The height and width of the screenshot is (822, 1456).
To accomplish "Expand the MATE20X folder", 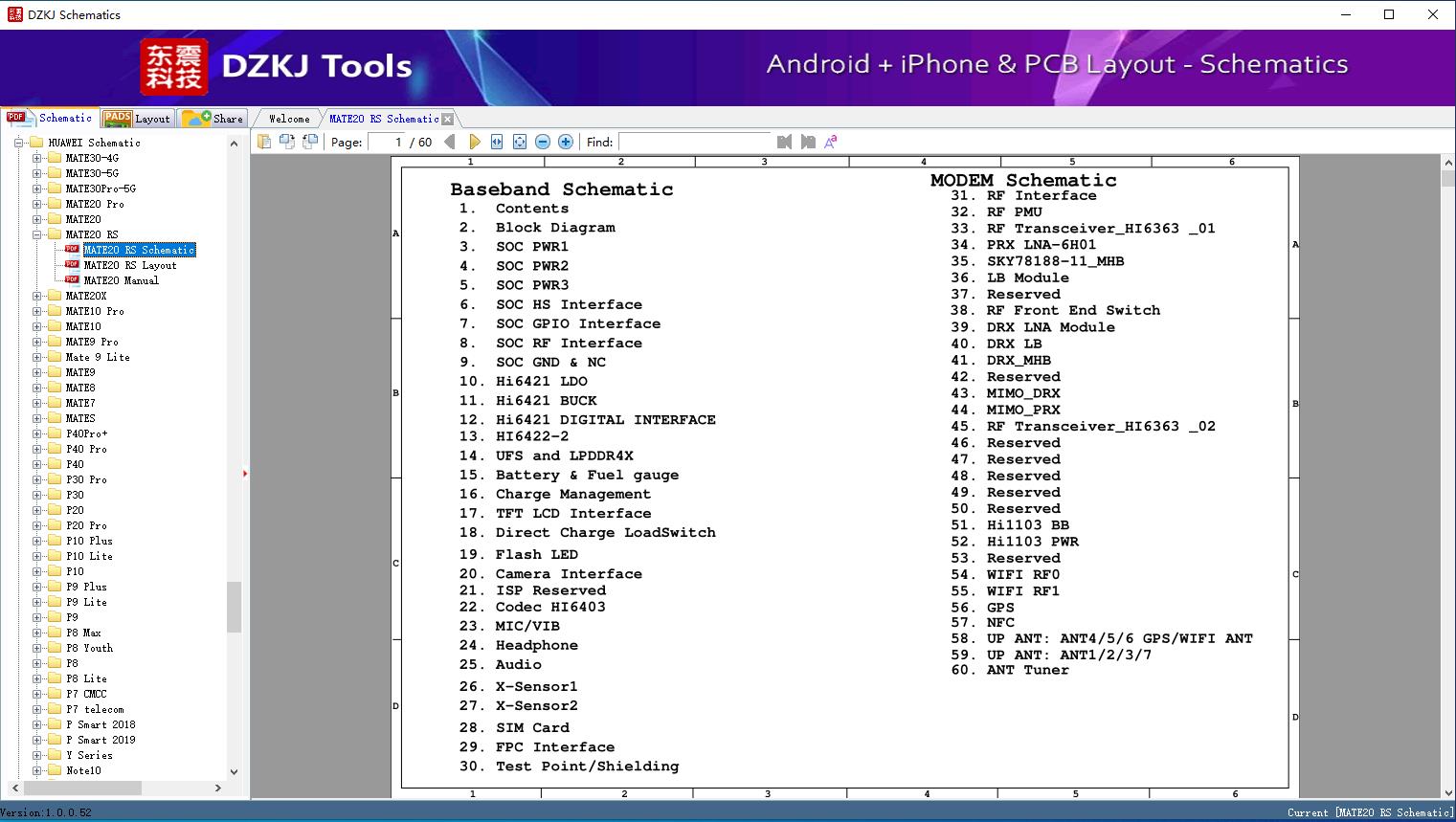I will pyautogui.click(x=37, y=296).
